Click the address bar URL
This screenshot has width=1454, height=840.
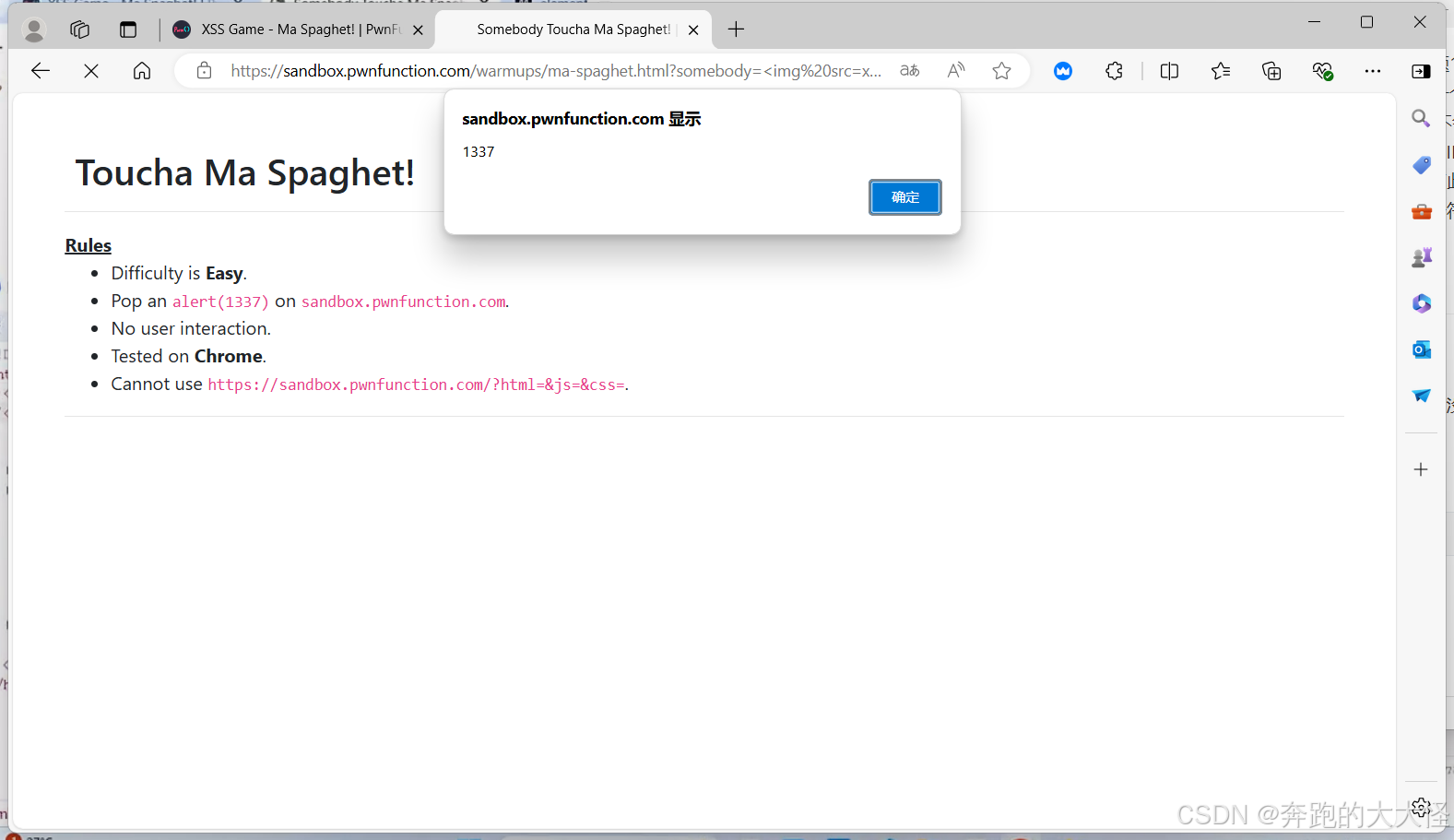point(556,71)
